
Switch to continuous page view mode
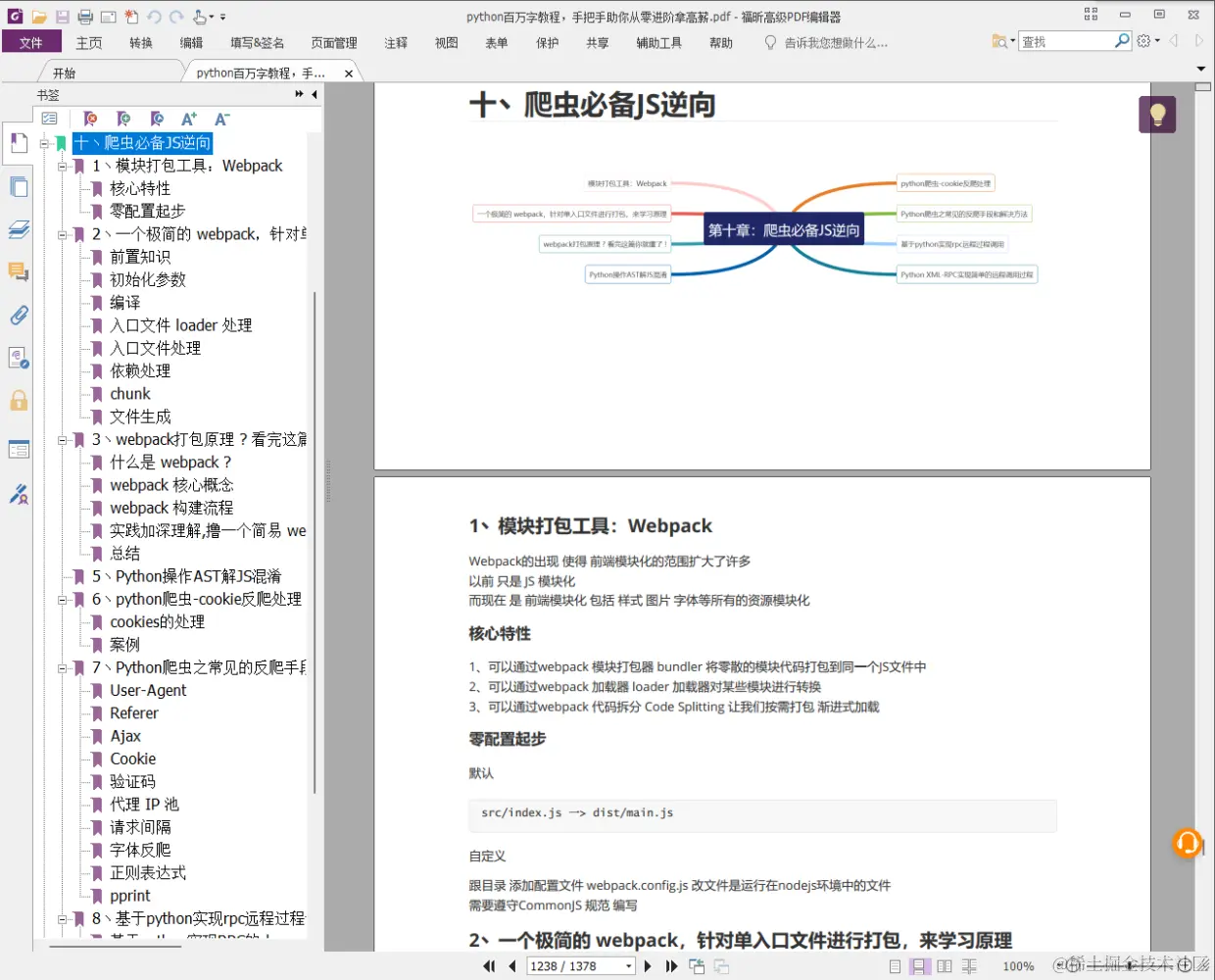coord(920,966)
